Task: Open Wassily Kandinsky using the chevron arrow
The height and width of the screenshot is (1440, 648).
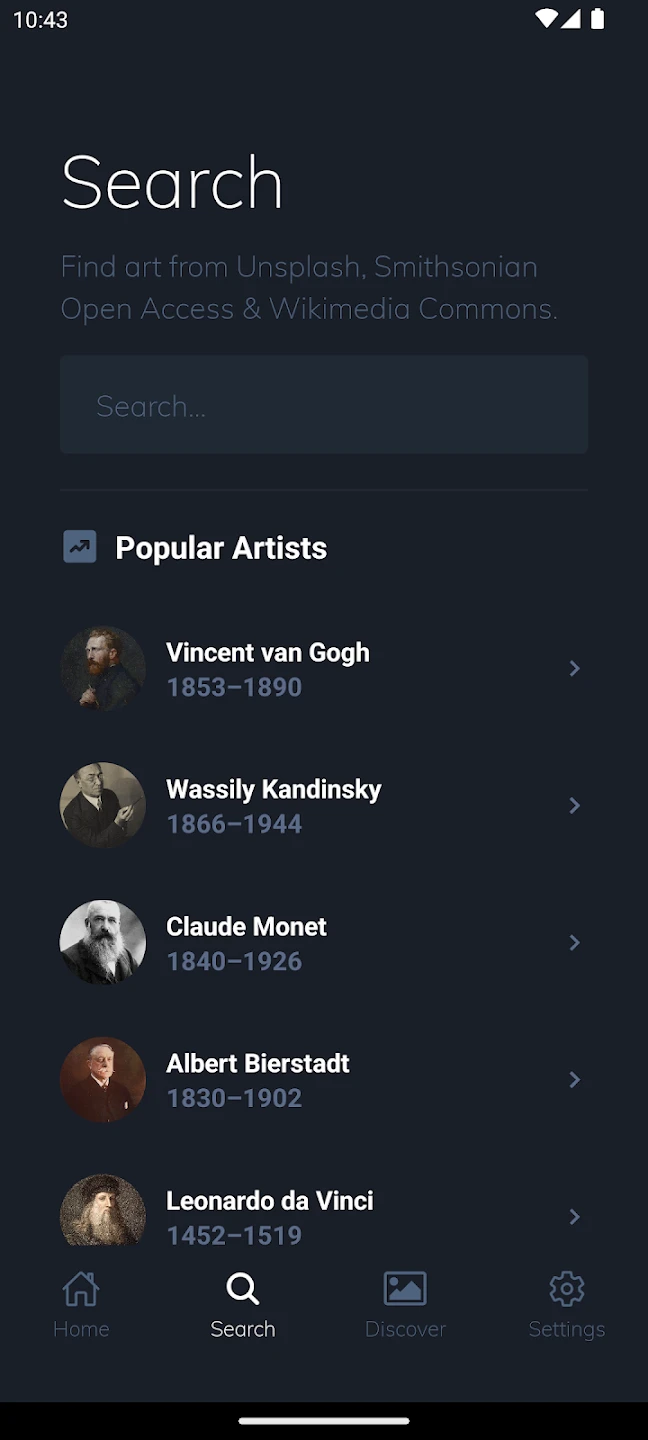Action: [574, 805]
